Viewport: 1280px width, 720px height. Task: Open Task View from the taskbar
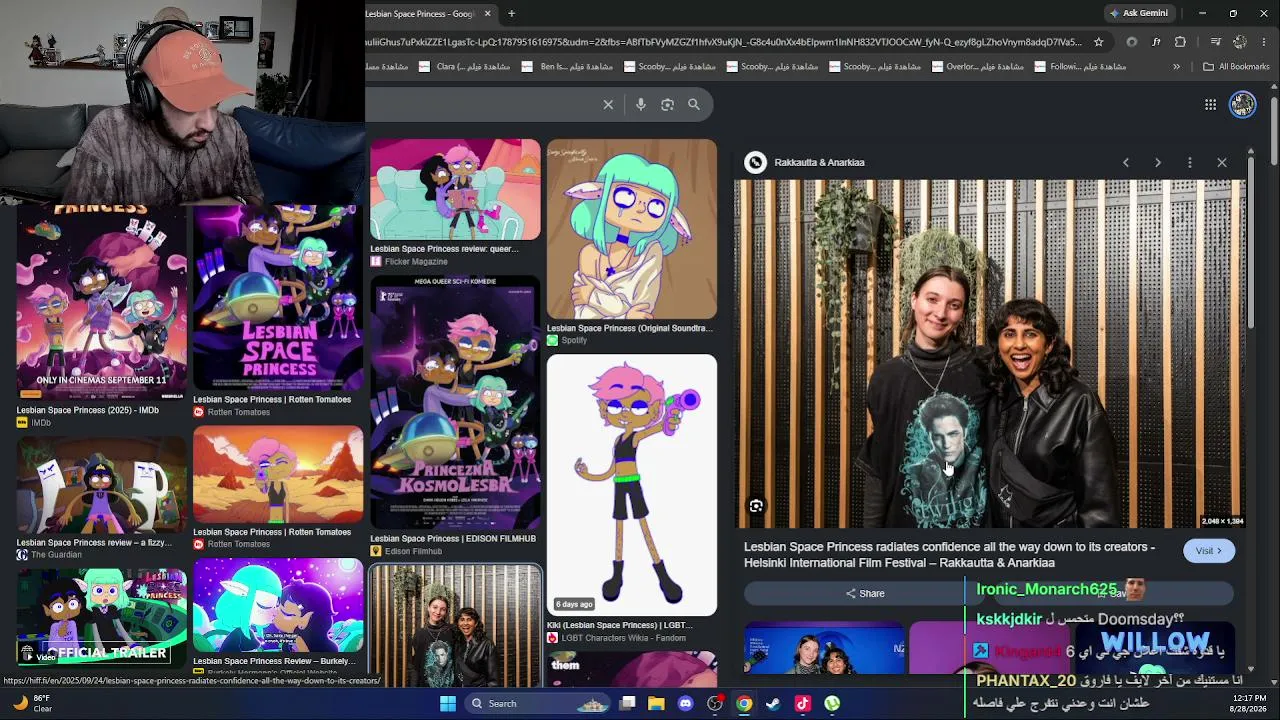click(x=627, y=703)
